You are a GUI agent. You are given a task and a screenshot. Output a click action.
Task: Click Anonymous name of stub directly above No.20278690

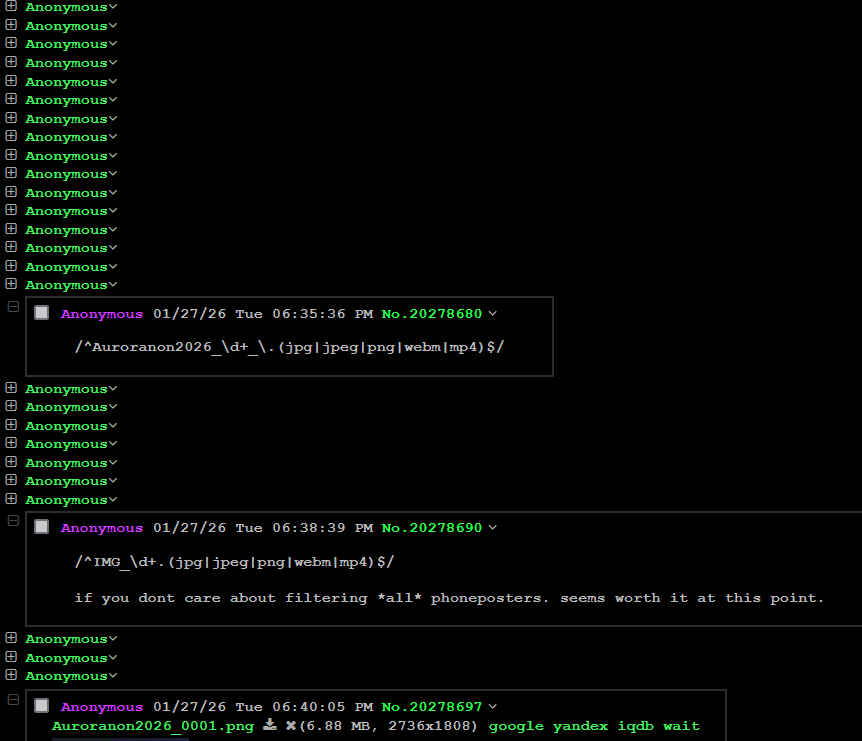[66, 500]
